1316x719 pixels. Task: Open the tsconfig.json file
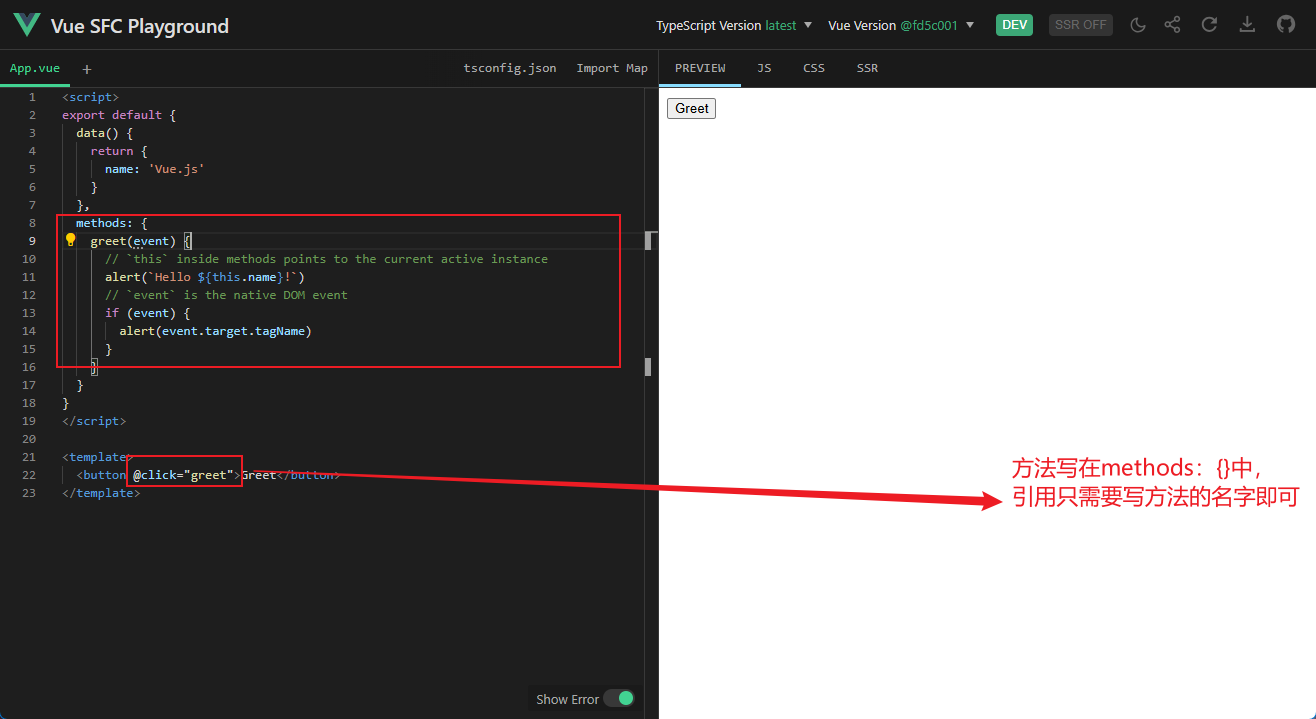[510, 68]
